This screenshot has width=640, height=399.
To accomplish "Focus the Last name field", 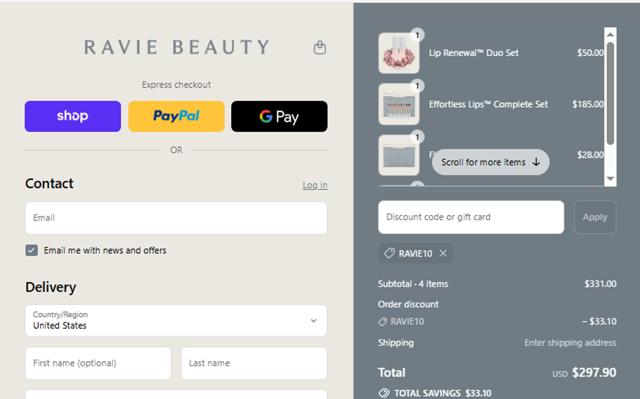I will coord(254,363).
